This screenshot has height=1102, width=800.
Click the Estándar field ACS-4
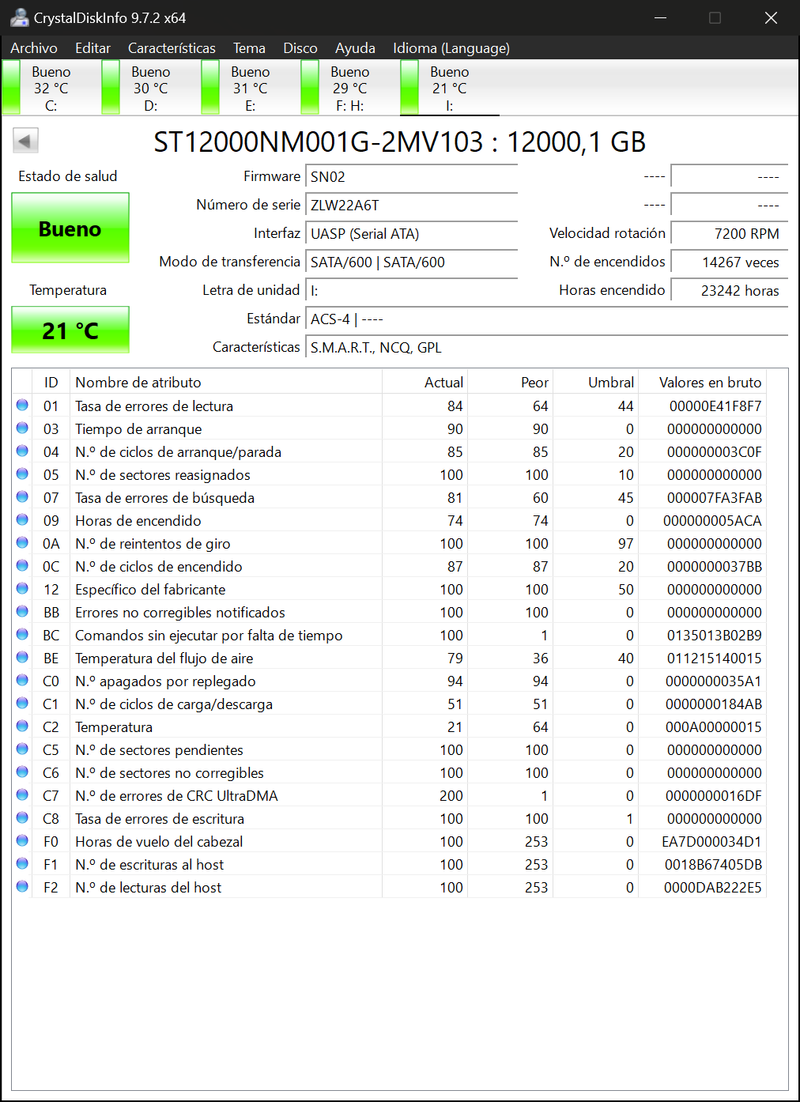(x=546, y=319)
